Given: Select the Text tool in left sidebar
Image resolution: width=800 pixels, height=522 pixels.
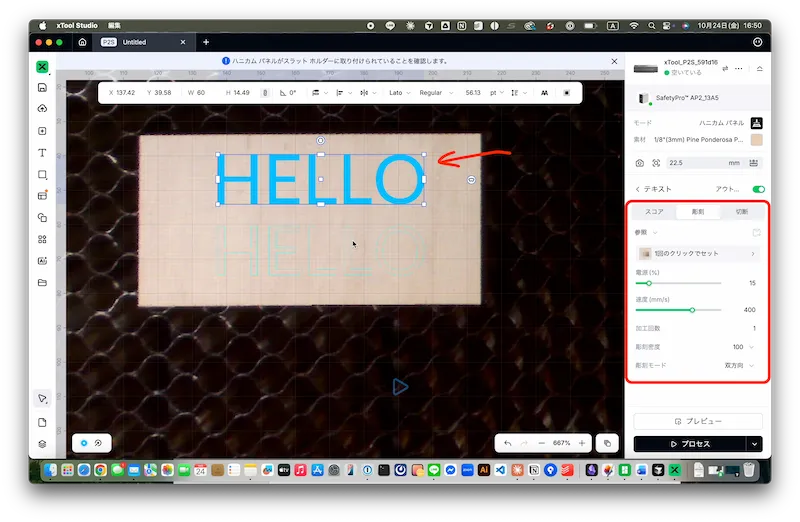Looking at the screenshot, I should click(x=42, y=153).
